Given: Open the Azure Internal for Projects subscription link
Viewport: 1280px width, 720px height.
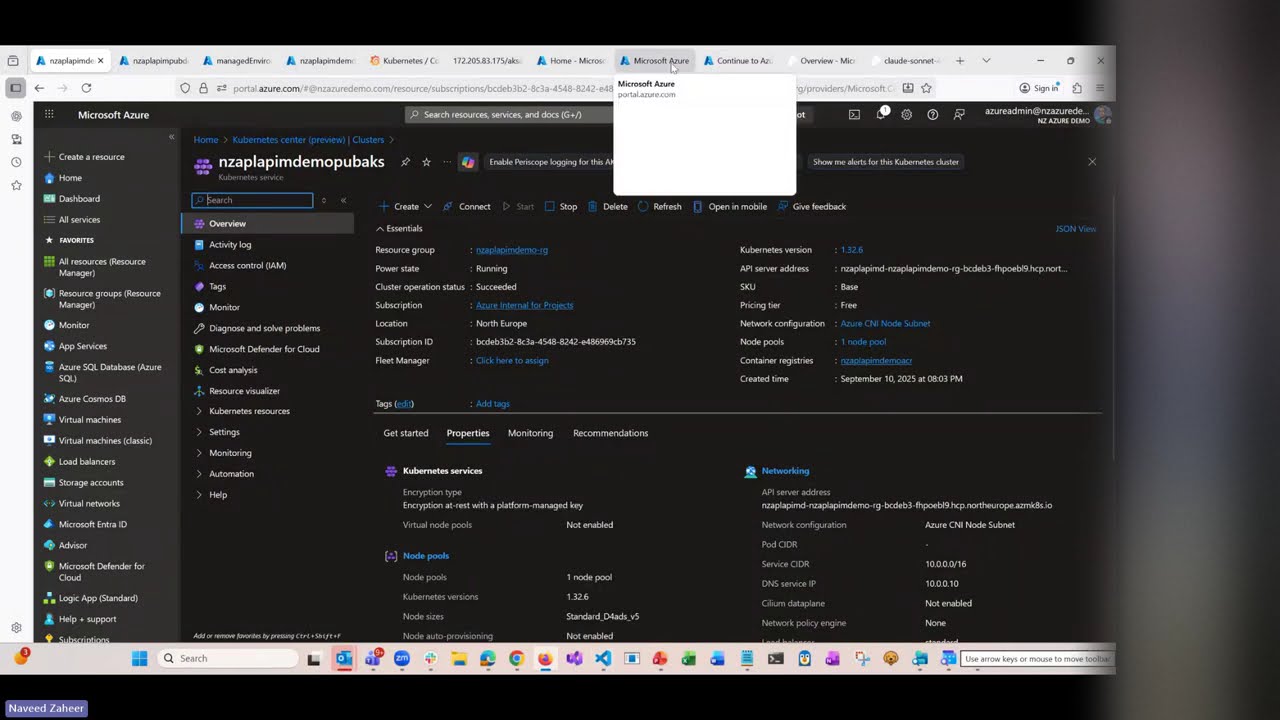Looking at the screenshot, I should pos(524,305).
